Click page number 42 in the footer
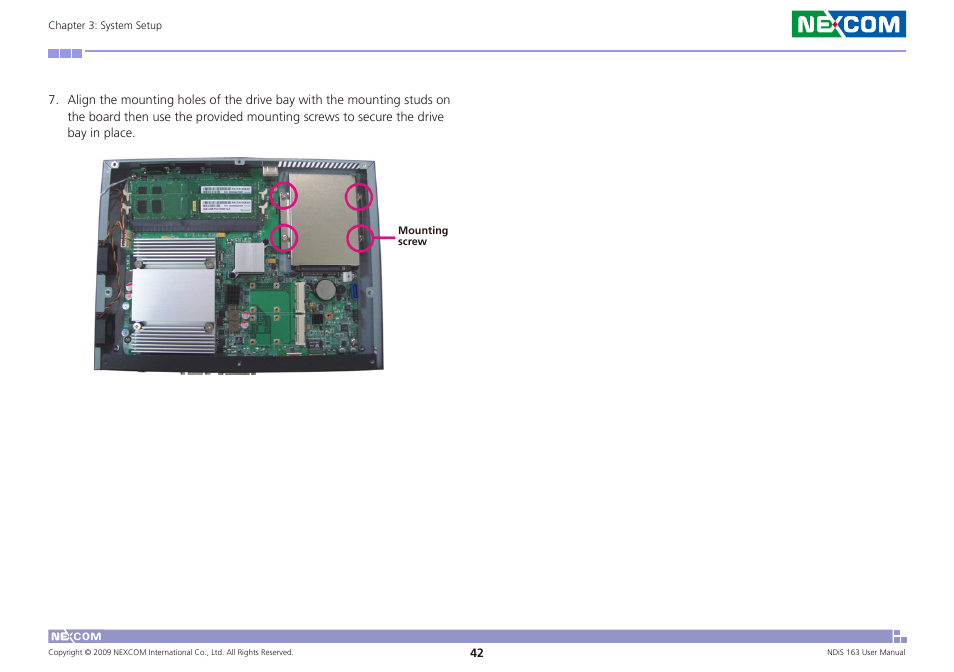954x672 pixels. tap(477, 653)
